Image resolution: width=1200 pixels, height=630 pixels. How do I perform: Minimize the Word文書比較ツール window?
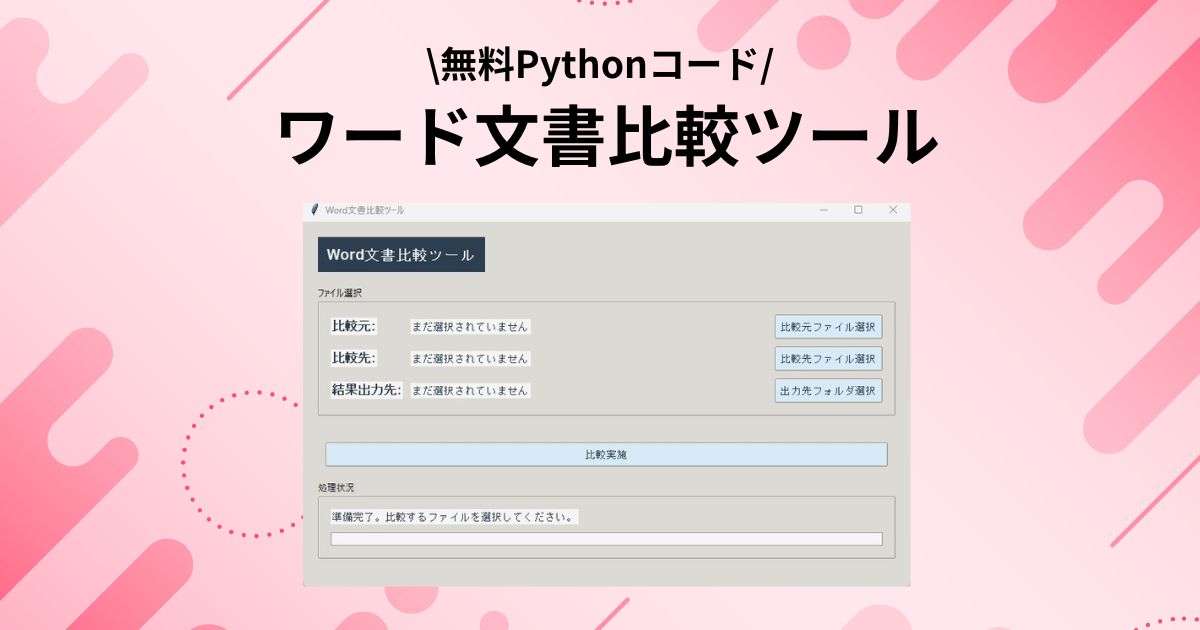click(824, 210)
